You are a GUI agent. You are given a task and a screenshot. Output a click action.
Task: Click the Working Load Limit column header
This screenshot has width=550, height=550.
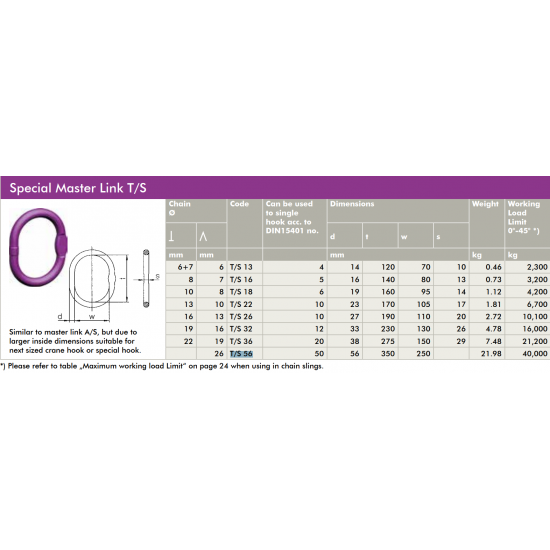point(524,217)
